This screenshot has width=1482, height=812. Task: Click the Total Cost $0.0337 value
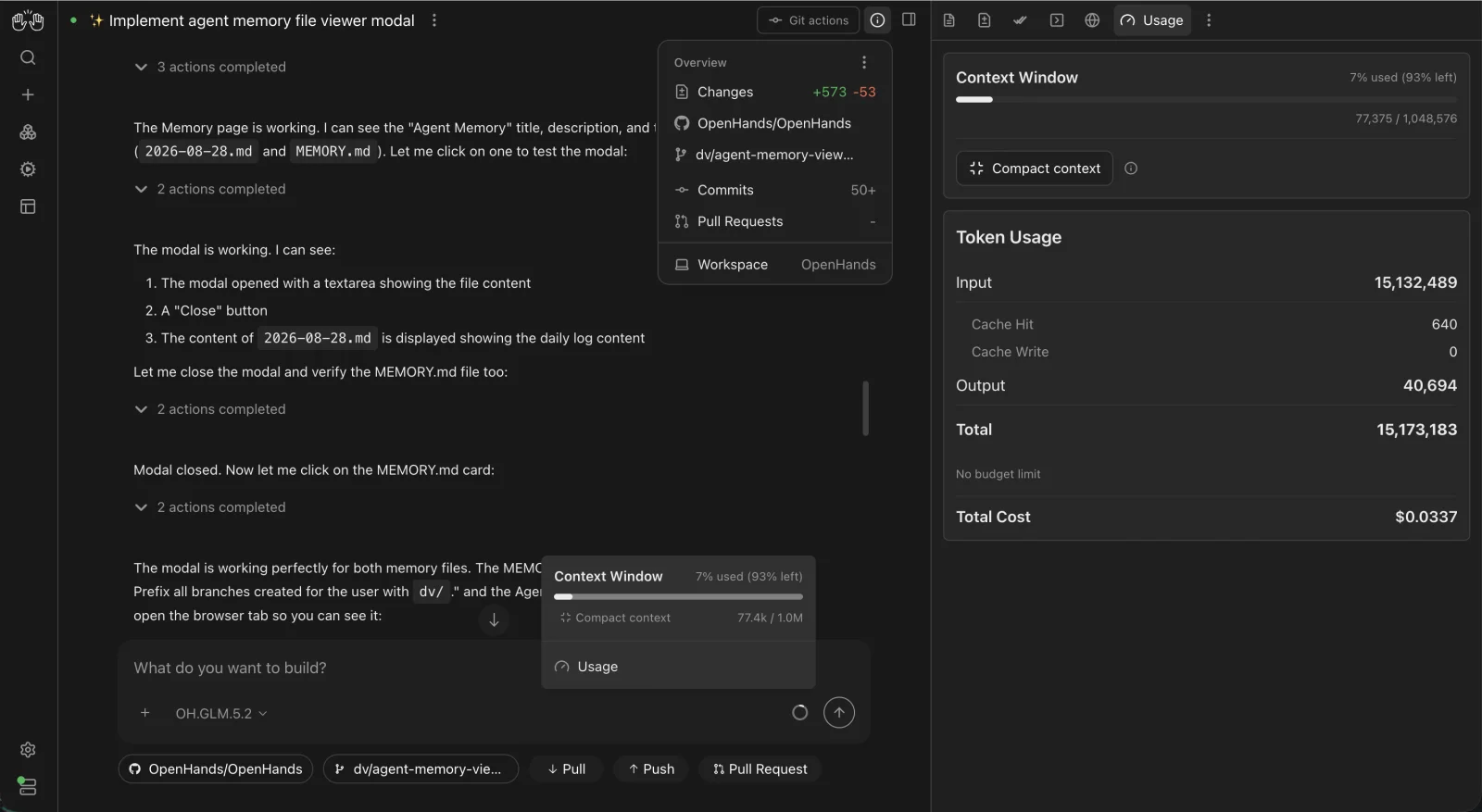pos(1425,517)
